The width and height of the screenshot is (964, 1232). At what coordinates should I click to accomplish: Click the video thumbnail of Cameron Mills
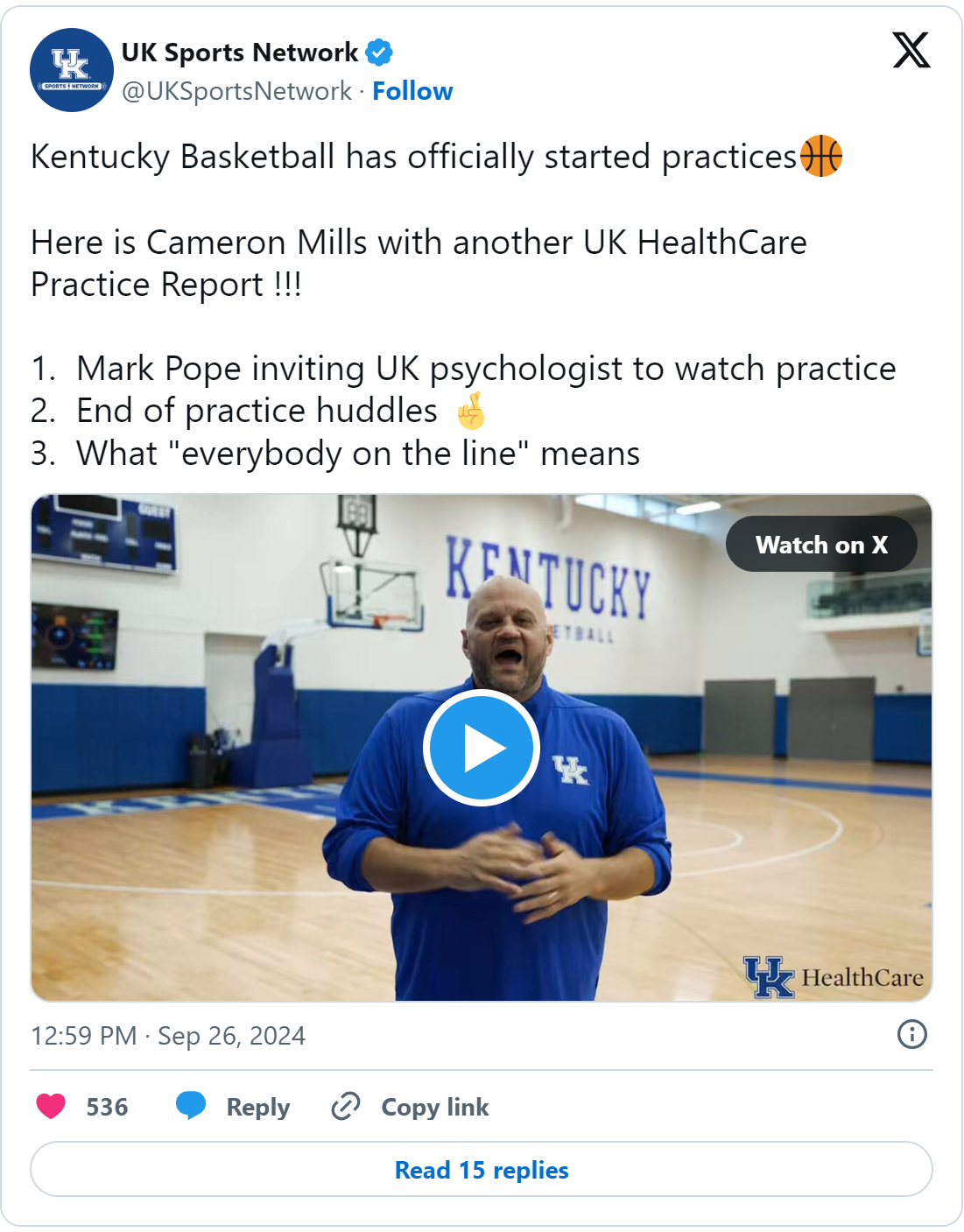pos(482,746)
